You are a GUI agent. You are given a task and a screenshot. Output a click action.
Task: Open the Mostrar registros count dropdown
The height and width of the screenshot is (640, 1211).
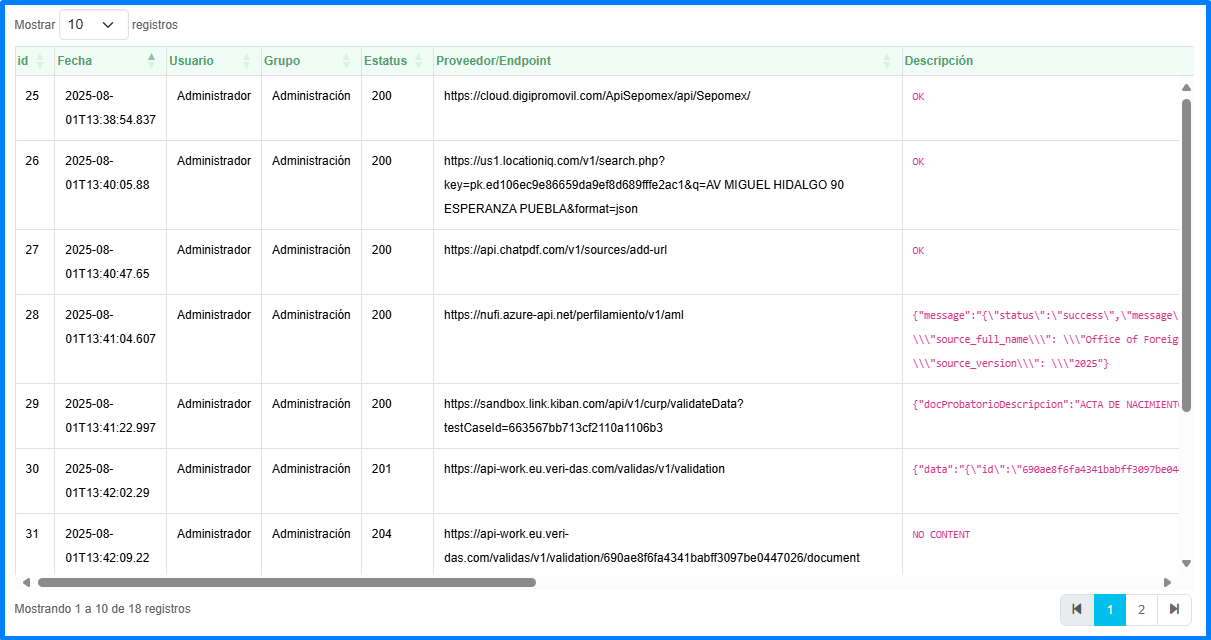(94, 24)
